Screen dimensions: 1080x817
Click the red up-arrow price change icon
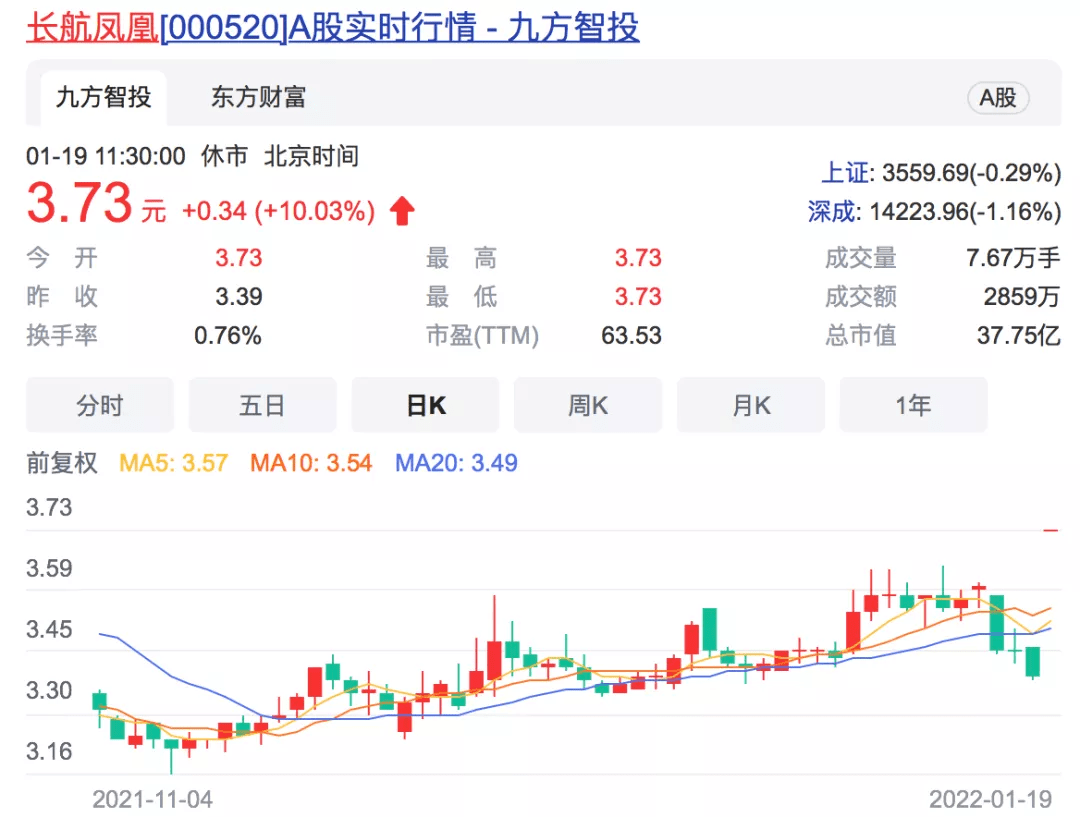[x=402, y=211]
